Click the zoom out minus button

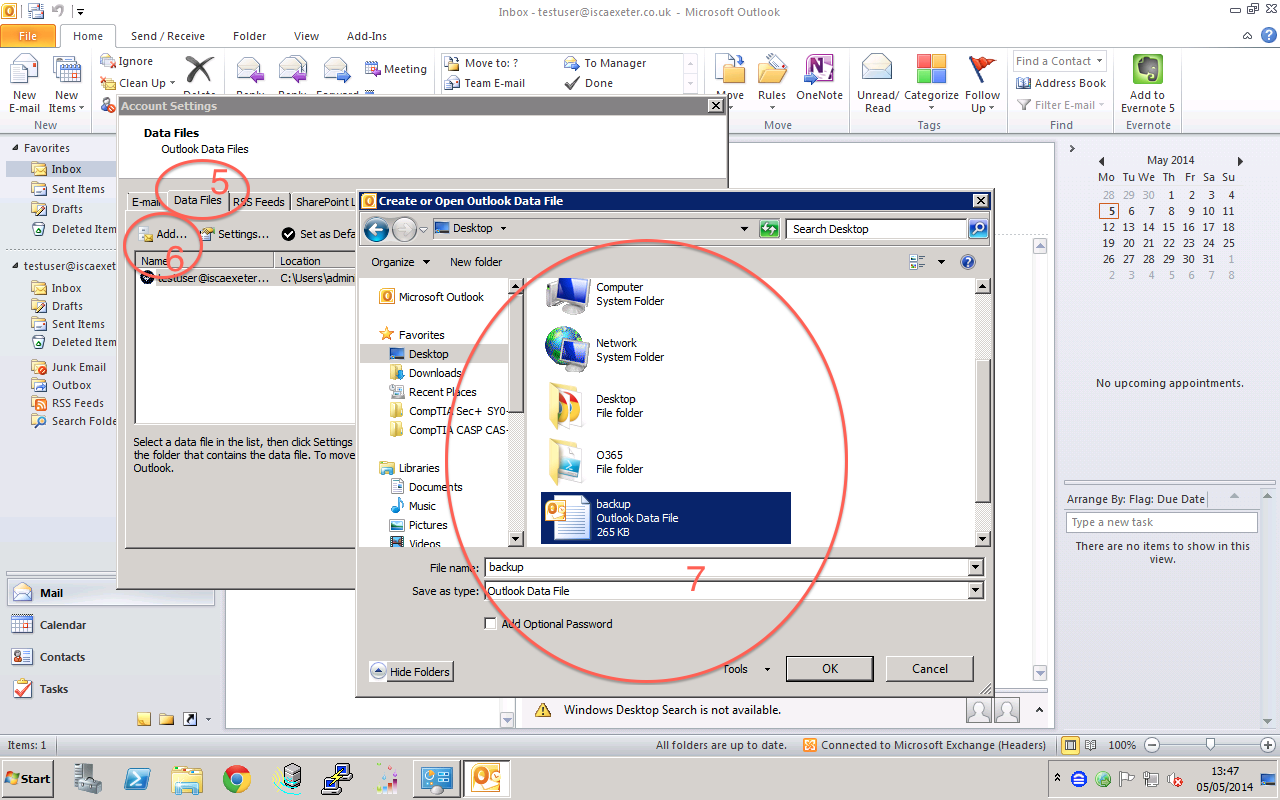1151,745
